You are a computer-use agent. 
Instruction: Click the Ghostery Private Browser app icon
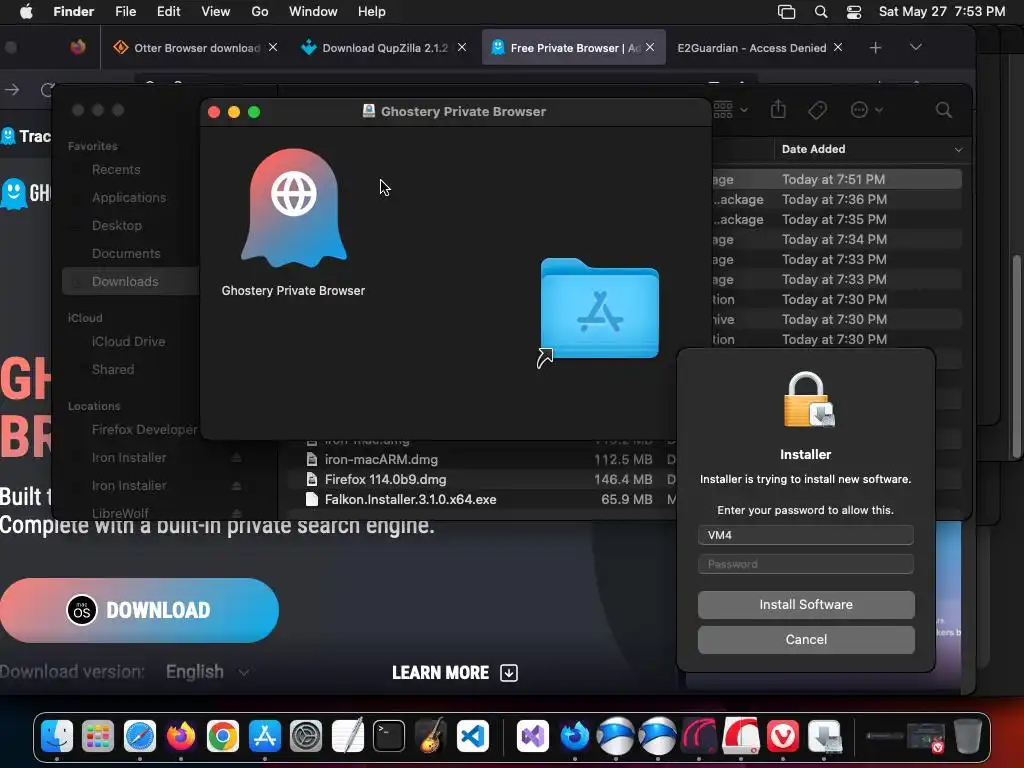pos(294,209)
